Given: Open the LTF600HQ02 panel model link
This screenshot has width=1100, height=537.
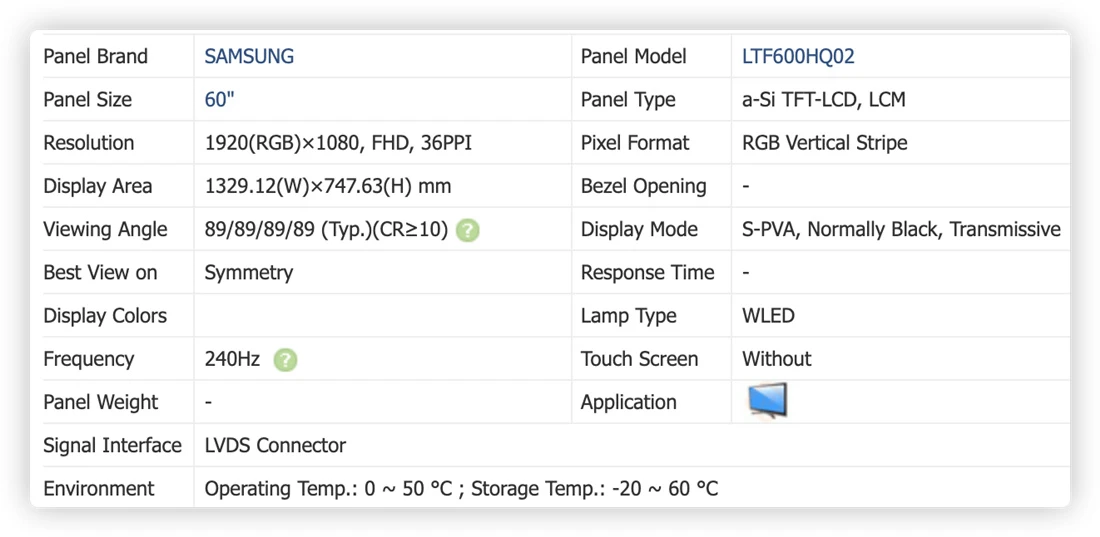Looking at the screenshot, I should click(798, 56).
